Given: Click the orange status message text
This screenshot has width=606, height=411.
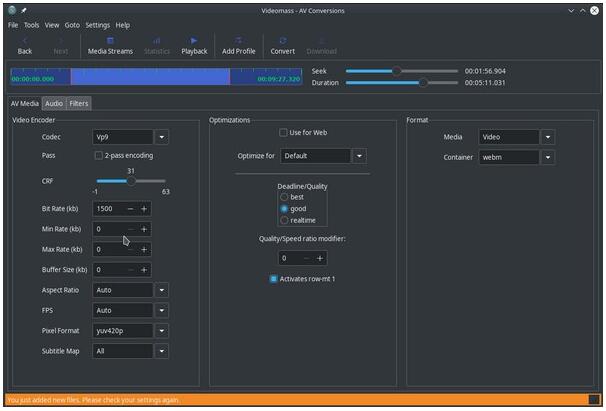Looking at the screenshot, I should point(93,400).
